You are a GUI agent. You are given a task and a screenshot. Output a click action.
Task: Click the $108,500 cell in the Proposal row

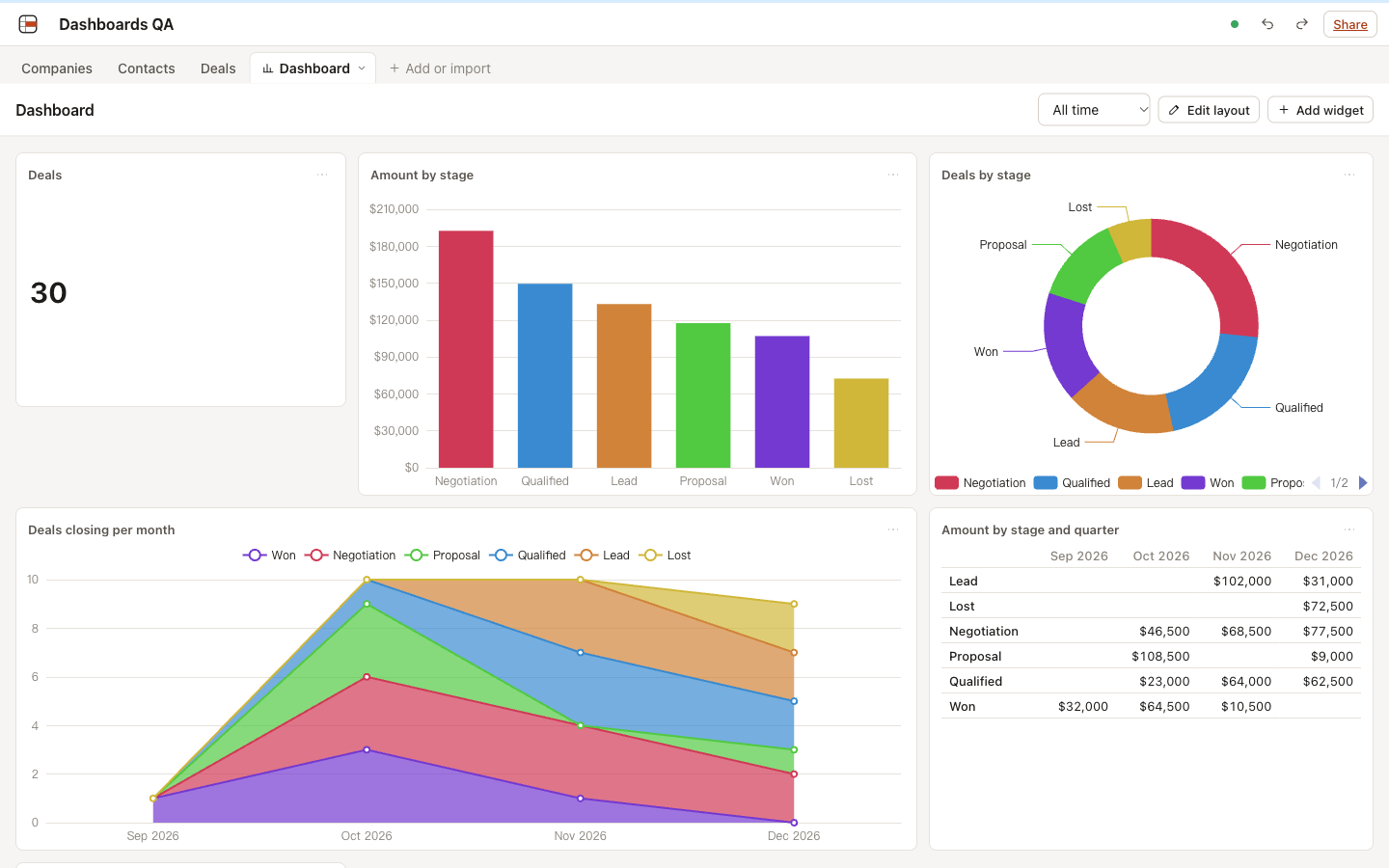1160,656
